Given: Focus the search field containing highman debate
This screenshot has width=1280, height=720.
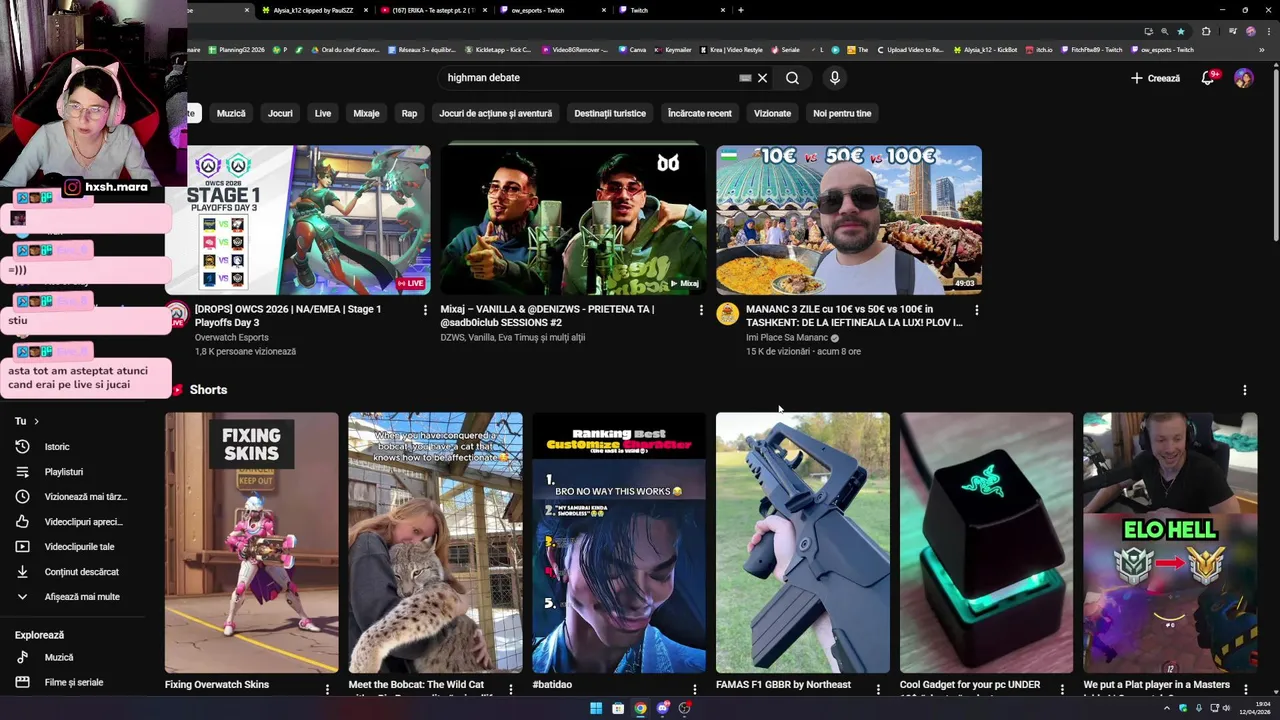Looking at the screenshot, I should (590, 78).
